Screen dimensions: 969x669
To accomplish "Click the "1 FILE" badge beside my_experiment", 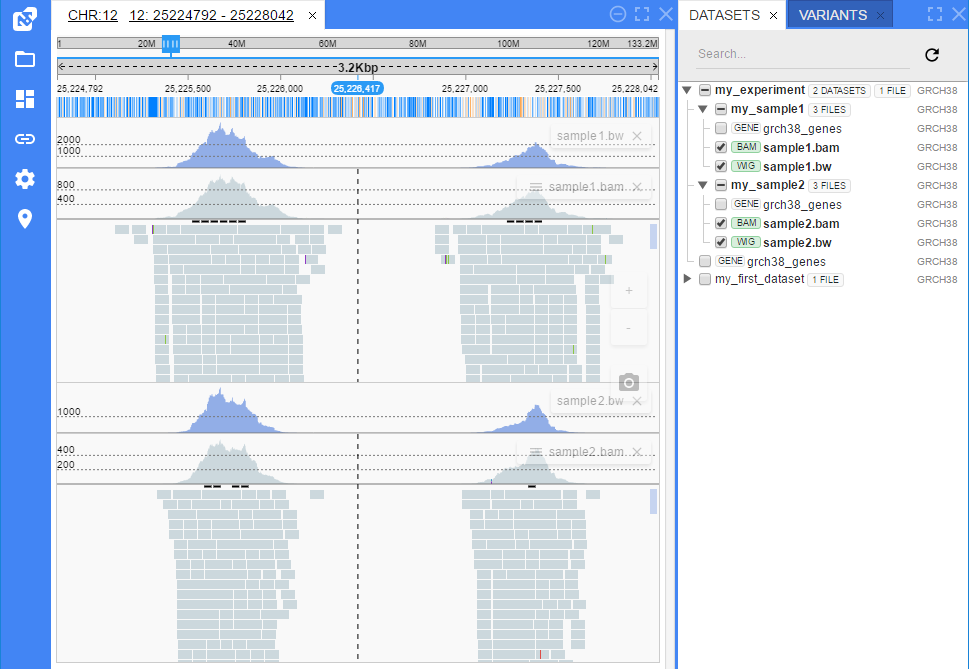I will click(x=892, y=91).
